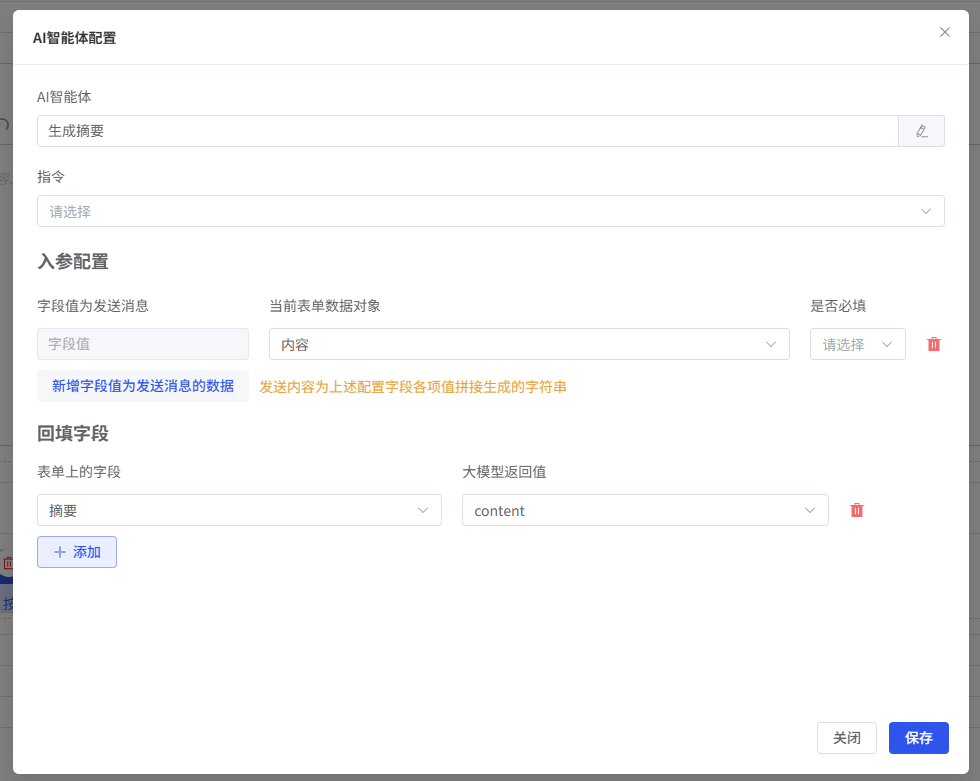The height and width of the screenshot is (781, 980).
Task: Click the AI智能体配置 dialog title
Action: coord(74,38)
